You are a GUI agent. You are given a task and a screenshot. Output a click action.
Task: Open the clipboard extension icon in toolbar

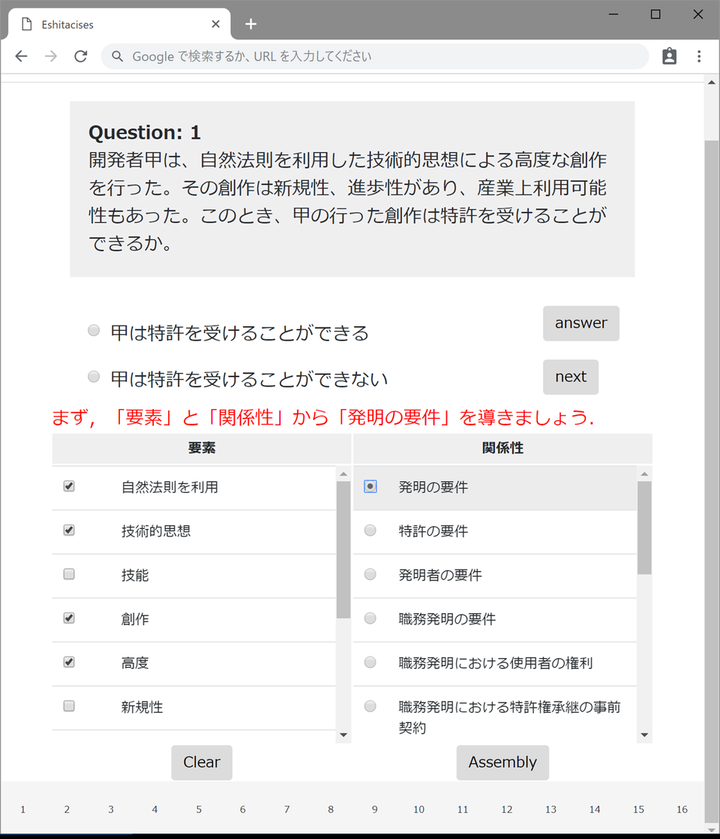click(x=669, y=56)
